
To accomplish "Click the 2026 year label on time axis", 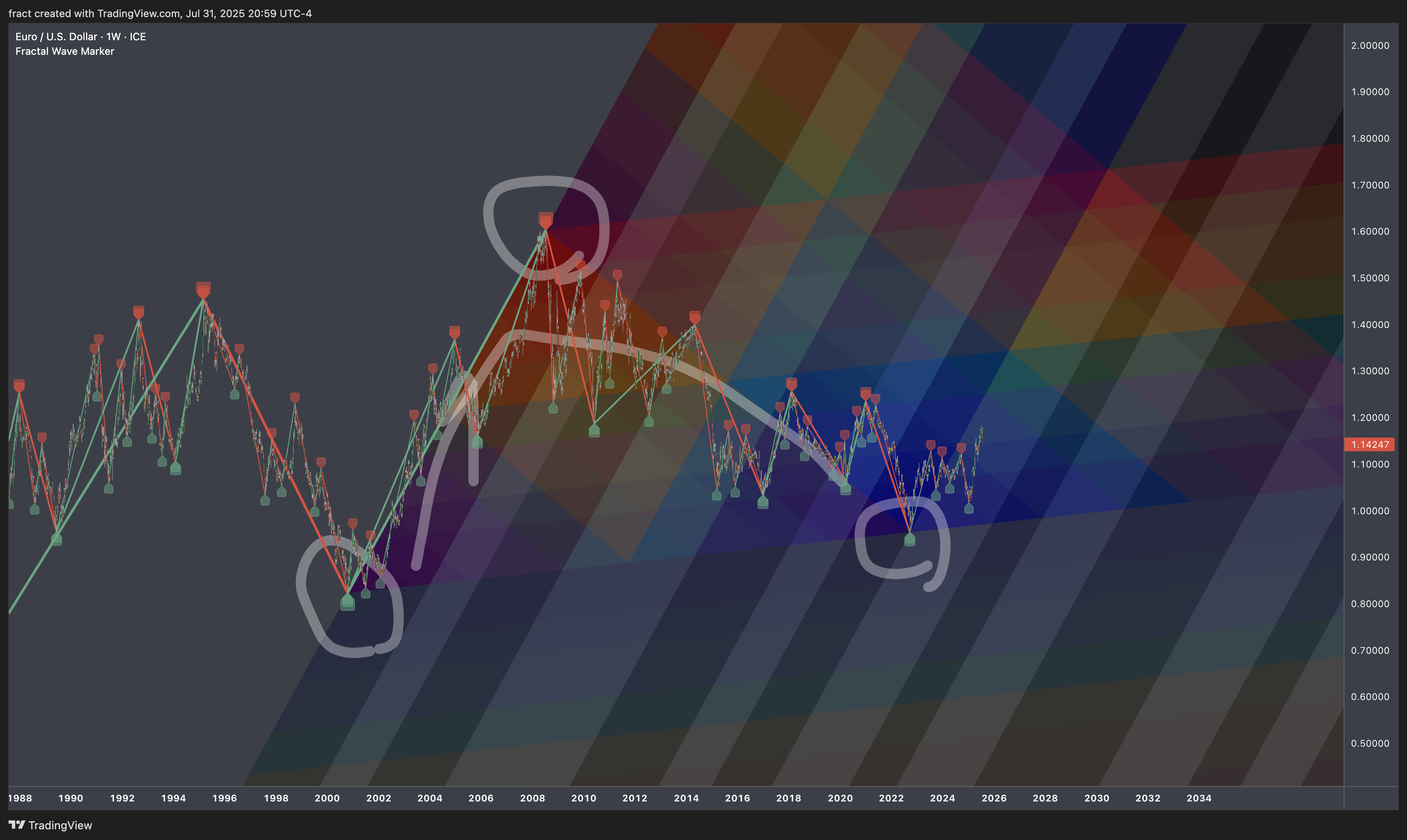I will (x=994, y=798).
